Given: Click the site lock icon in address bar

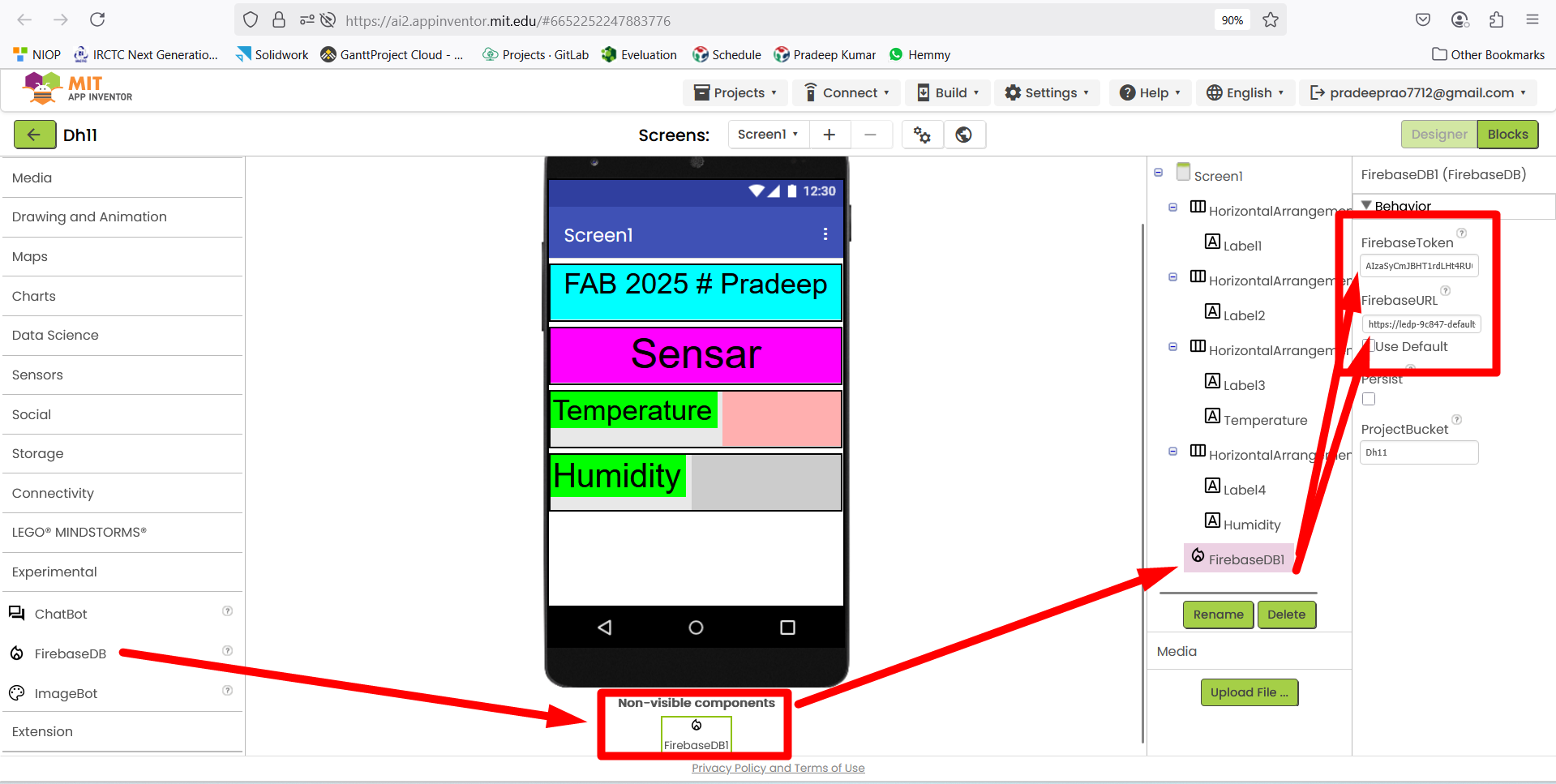Looking at the screenshot, I should [x=279, y=20].
